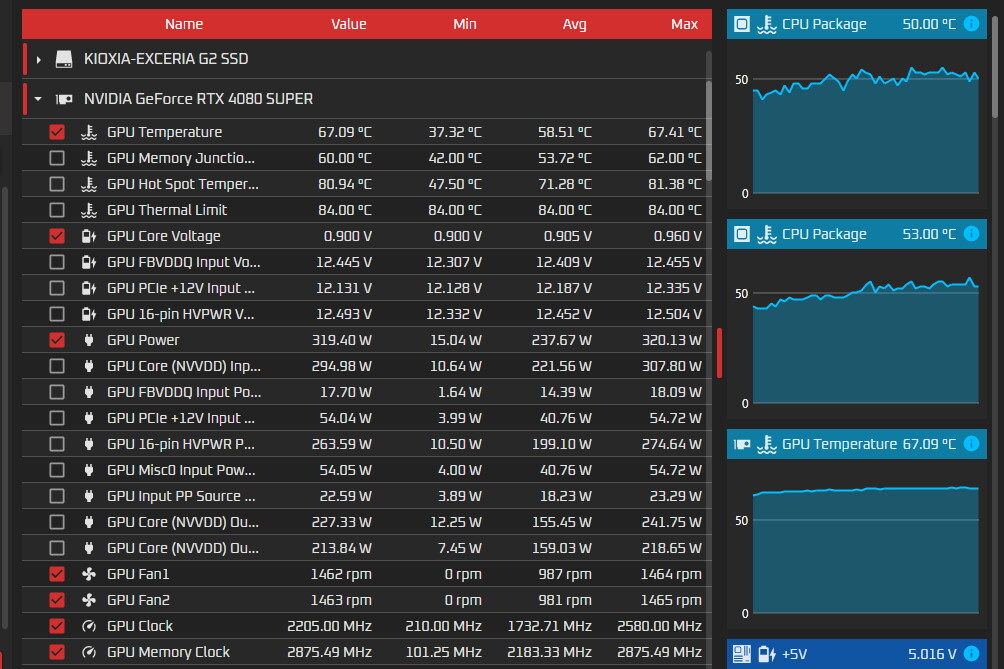Open info for GPU Temperature graph panel
This screenshot has height=669, width=1004.
(x=971, y=444)
